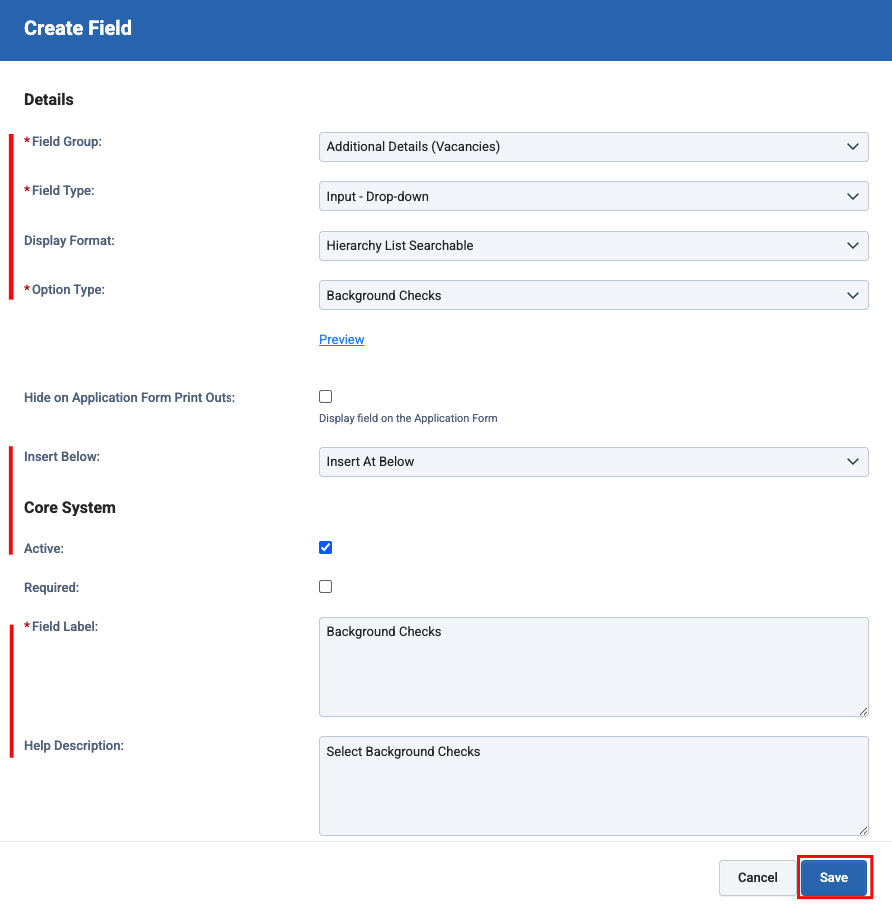The width and height of the screenshot is (892, 911).
Task: Click the Option Type dropdown chevron icon
Action: [x=854, y=295]
